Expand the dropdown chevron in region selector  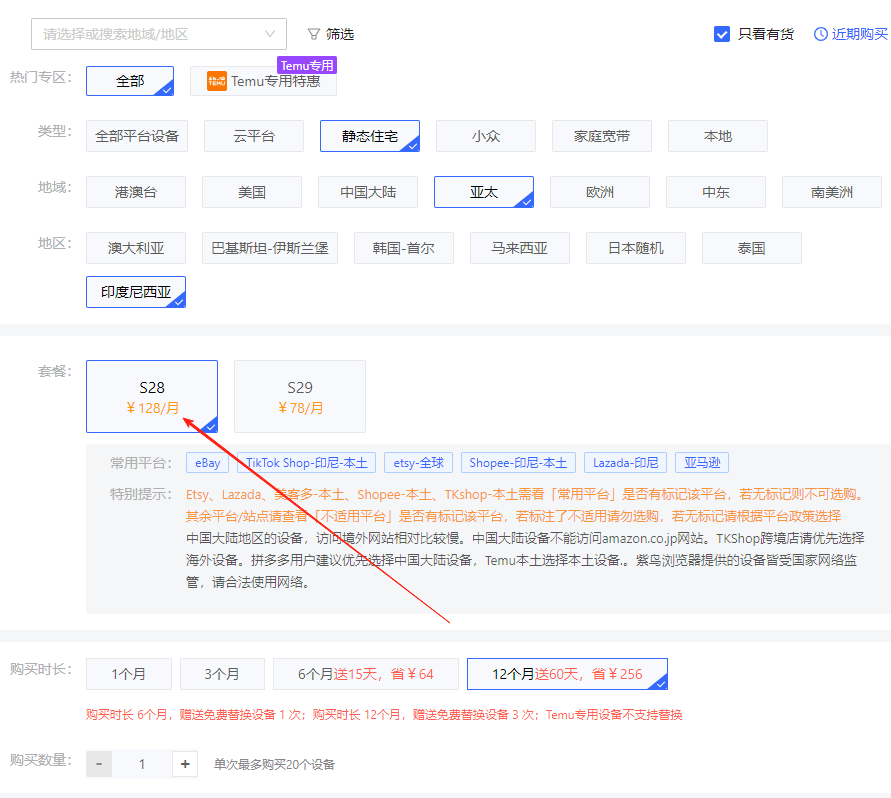coord(270,34)
